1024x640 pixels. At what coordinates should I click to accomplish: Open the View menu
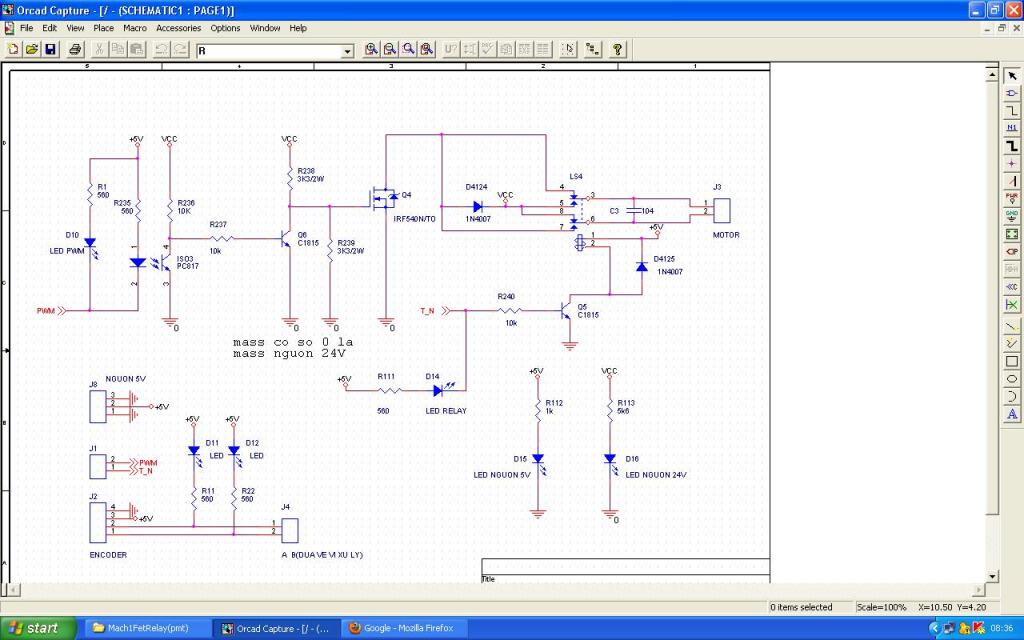pos(75,28)
